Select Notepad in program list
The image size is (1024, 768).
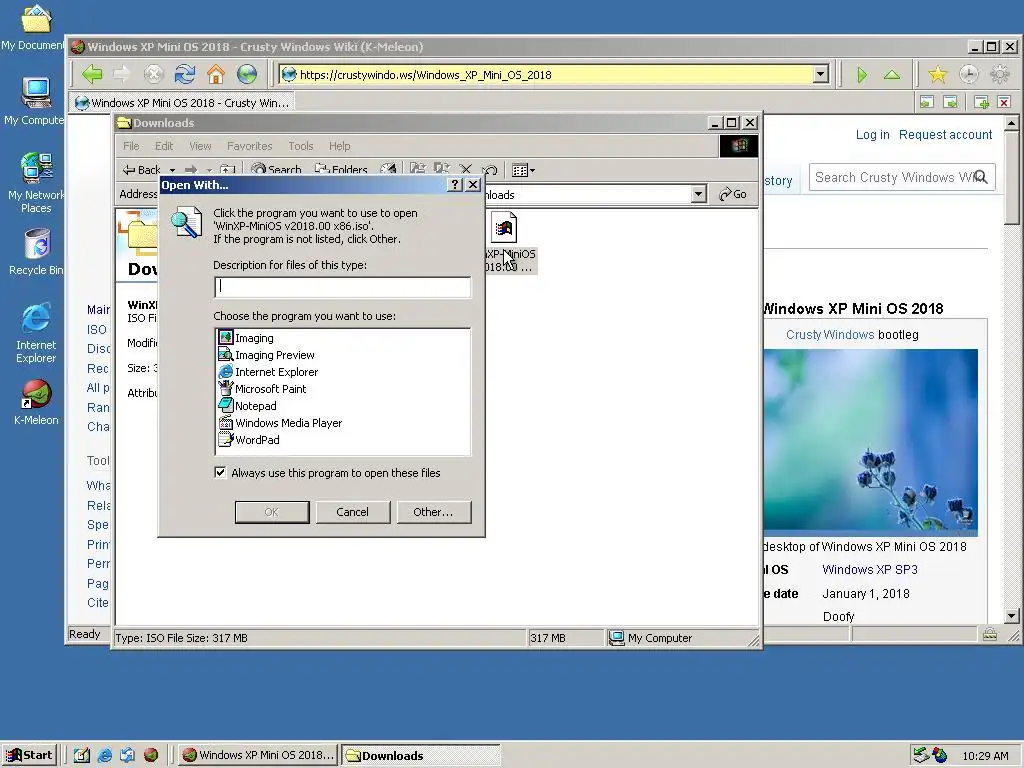(x=248, y=406)
